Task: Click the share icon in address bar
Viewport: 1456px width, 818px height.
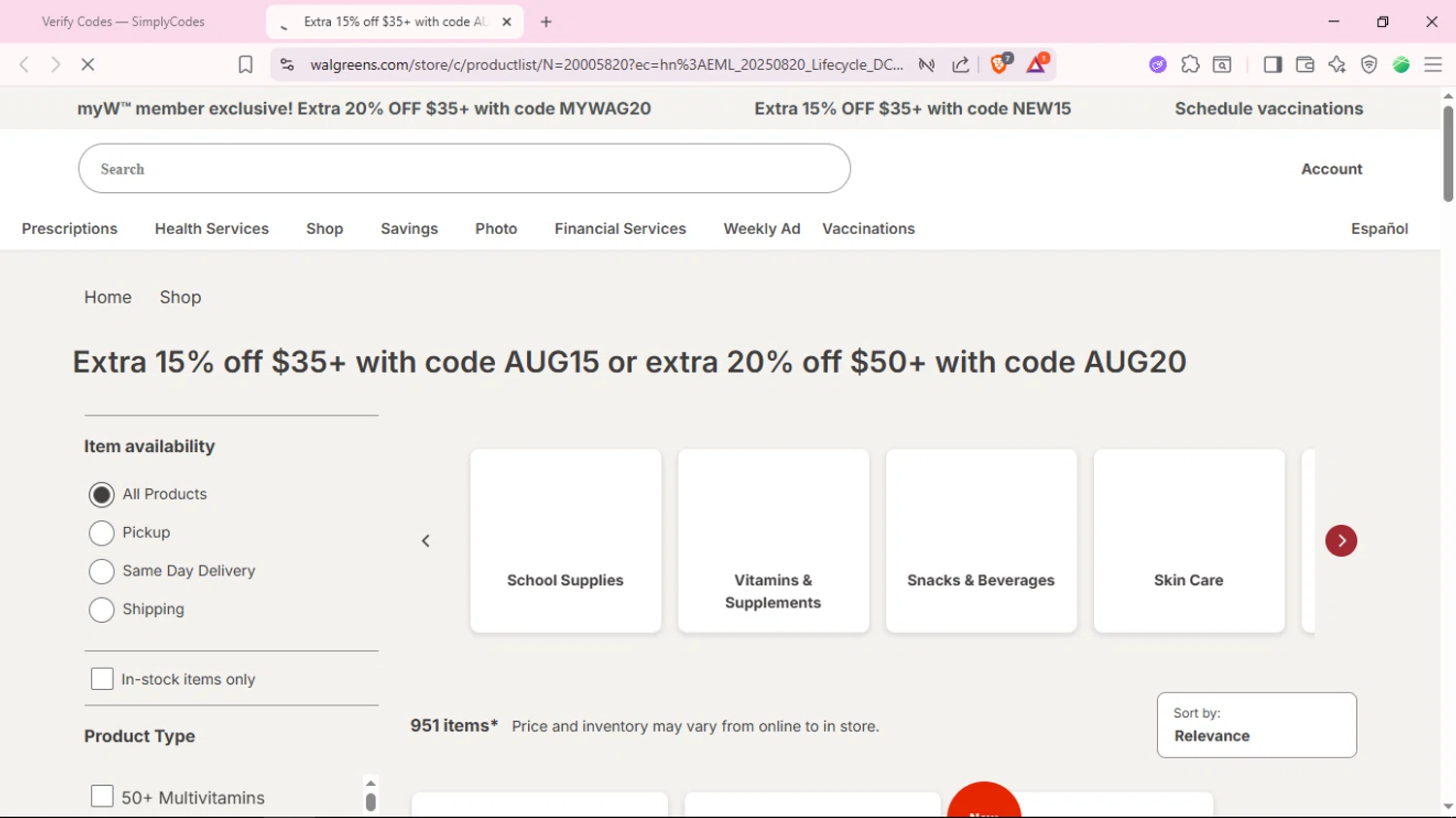Action: tap(961, 65)
